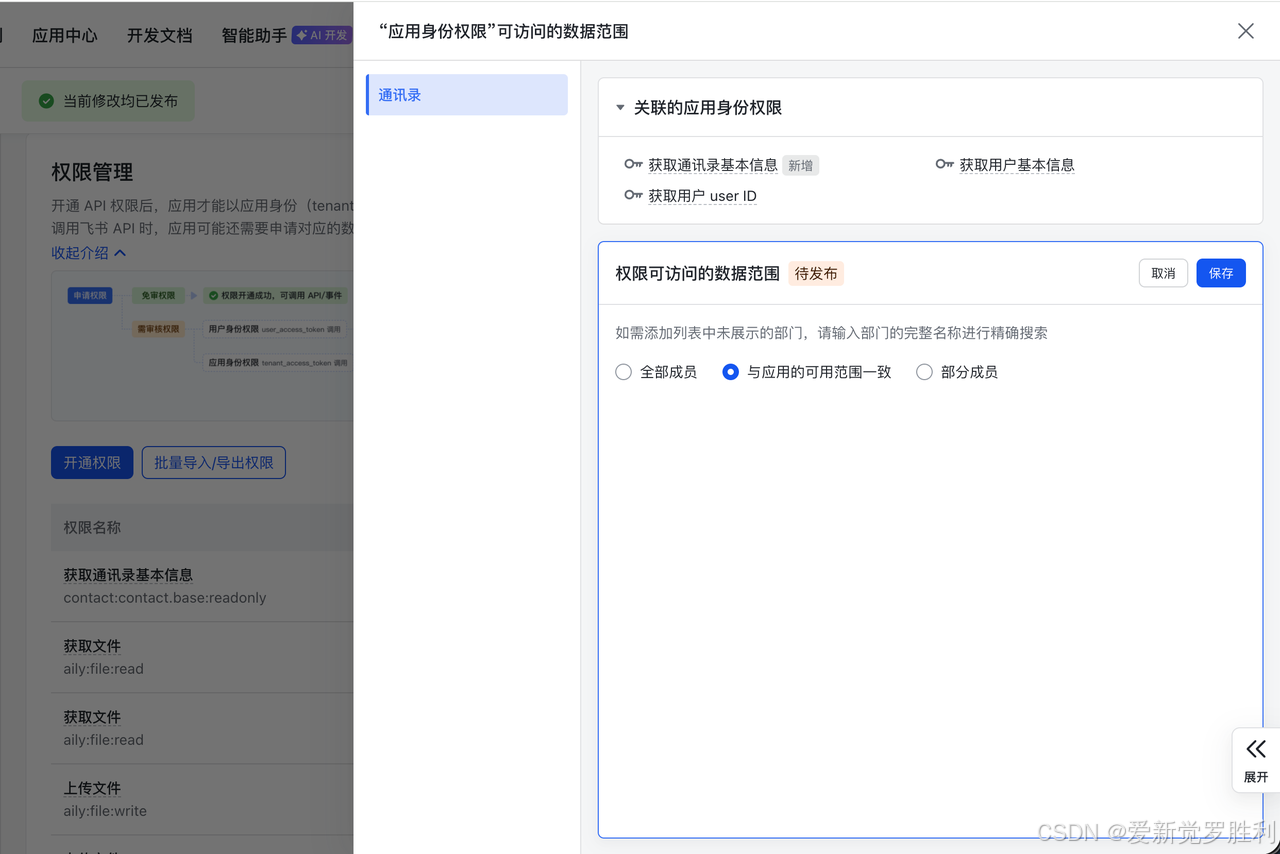Screen dimensions: 1280x854
Task: Open 开发文档 in top navigation
Action: (x=160, y=35)
